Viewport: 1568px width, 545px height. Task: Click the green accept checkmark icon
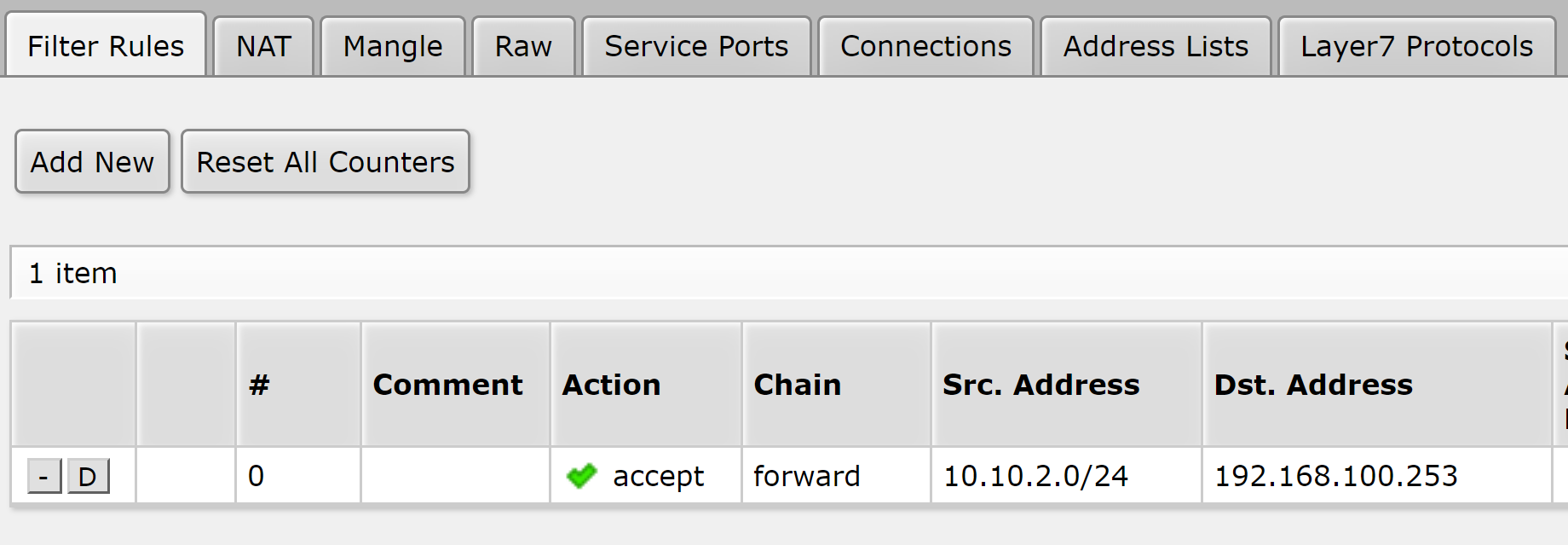[x=581, y=476]
